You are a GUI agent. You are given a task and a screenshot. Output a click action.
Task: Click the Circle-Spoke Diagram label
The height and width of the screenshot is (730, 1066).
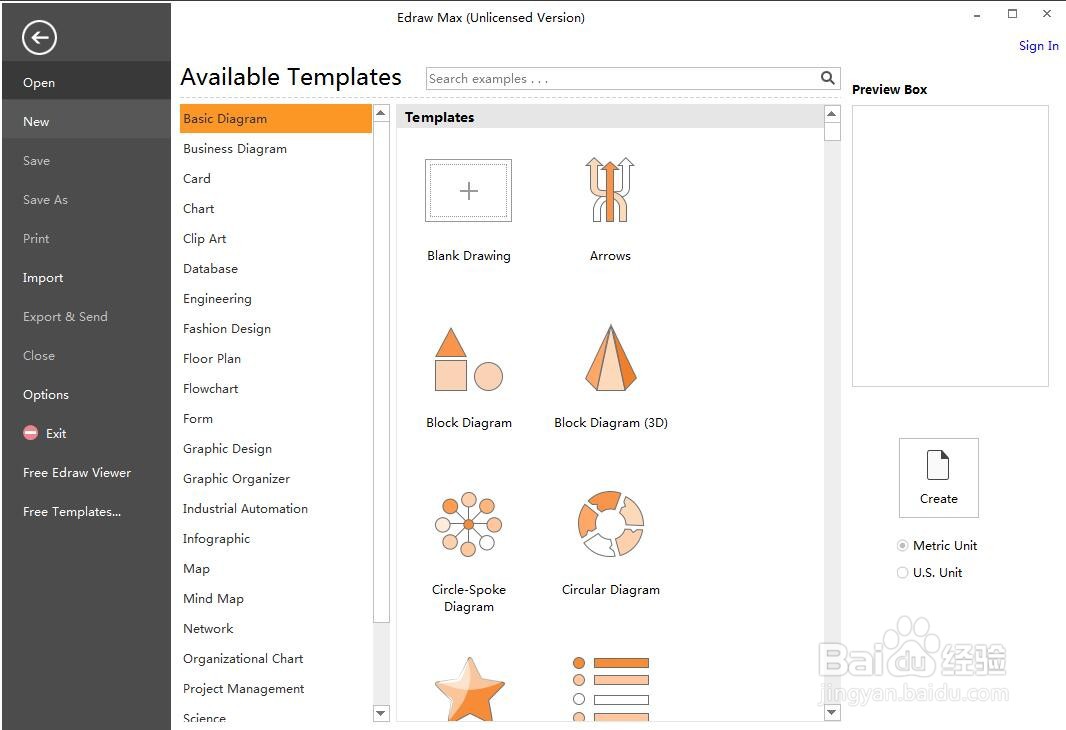click(x=468, y=597)
